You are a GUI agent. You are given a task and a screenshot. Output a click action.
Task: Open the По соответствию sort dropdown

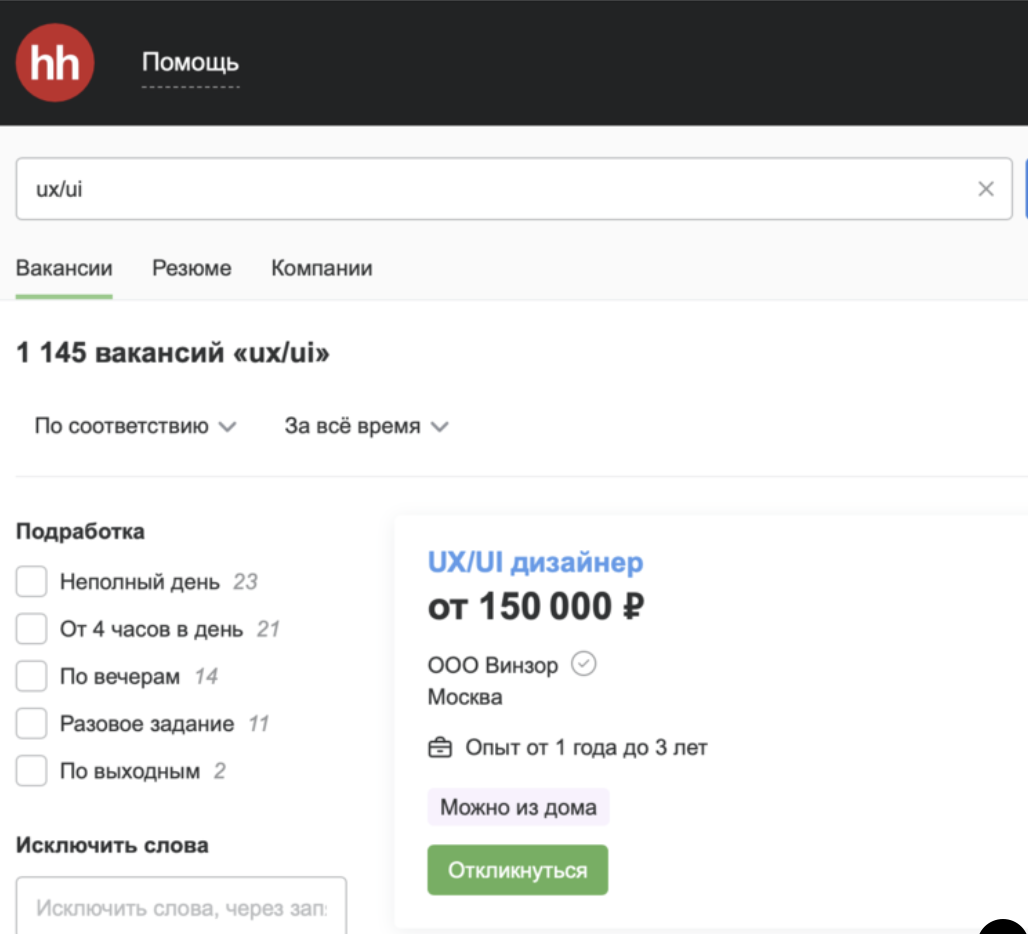tap(135, 426)
